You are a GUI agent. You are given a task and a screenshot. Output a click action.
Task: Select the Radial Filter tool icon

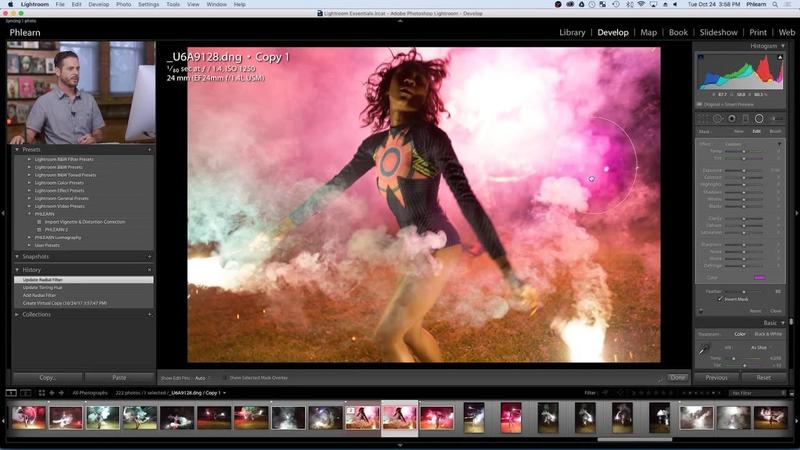tap(759, 118)
